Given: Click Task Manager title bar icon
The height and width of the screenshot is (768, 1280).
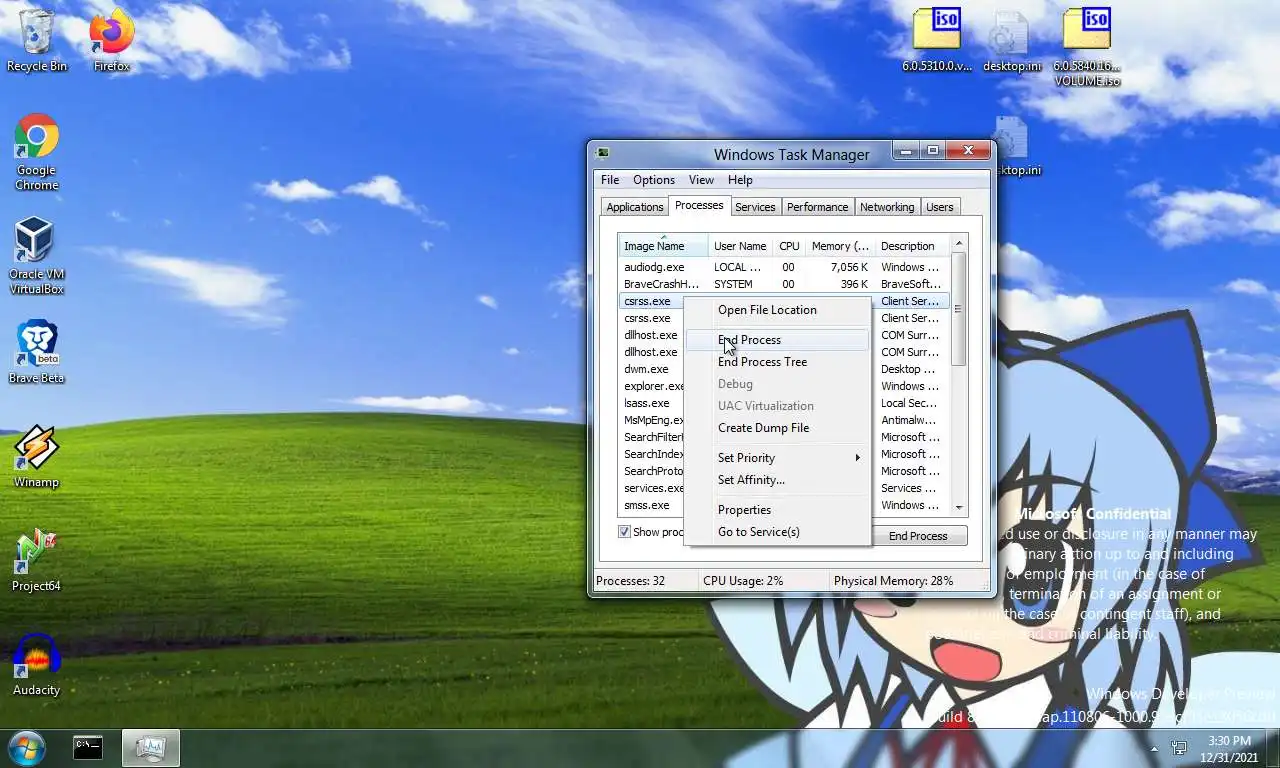Looking at the screenshot, I should (x=603, y=153).
